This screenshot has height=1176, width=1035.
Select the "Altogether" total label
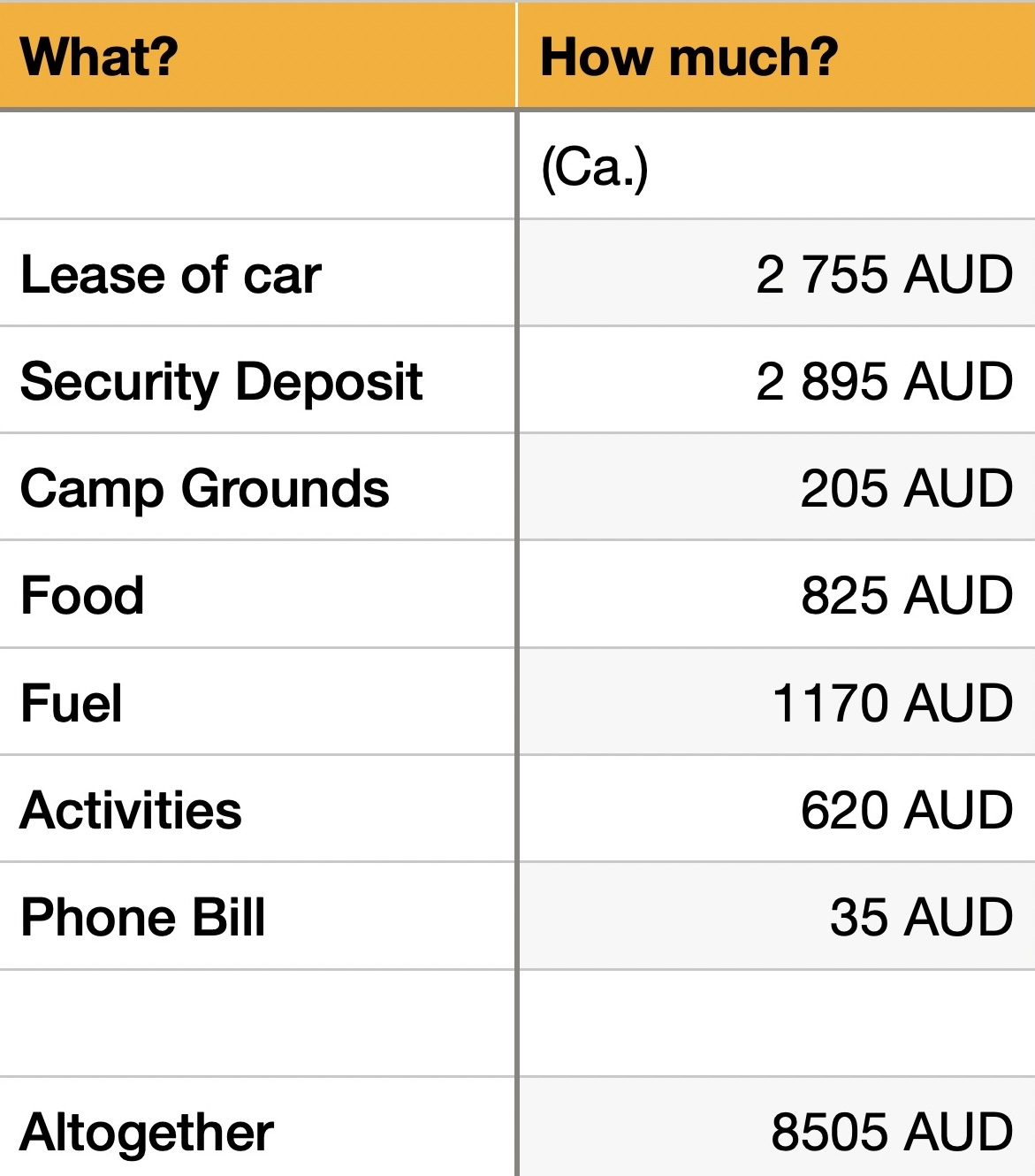tap(147, 1132)
